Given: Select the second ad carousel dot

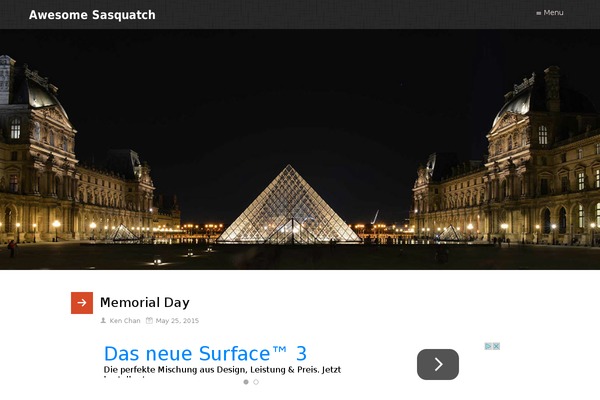Looking at the screenshot, I should [x=256, y=382].
